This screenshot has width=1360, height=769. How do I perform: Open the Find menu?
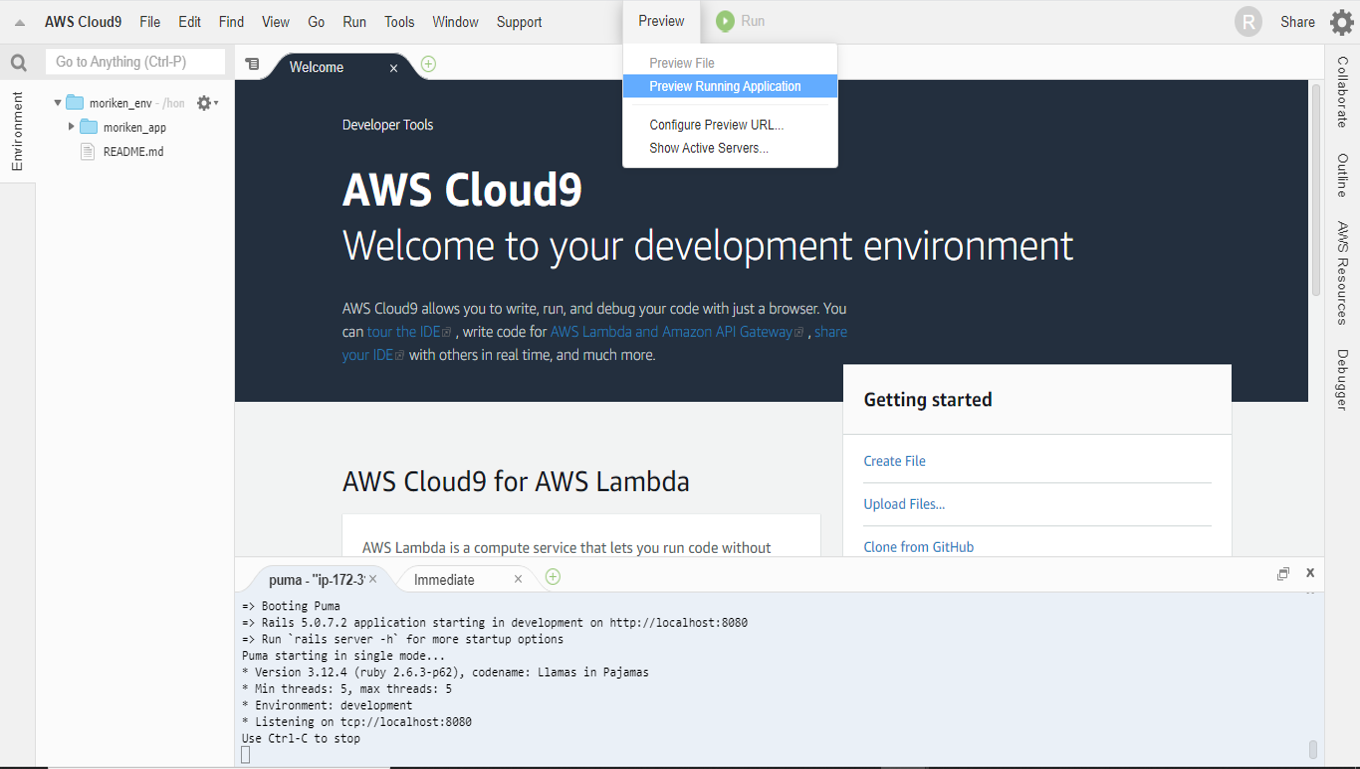click(x=231, y=22)
